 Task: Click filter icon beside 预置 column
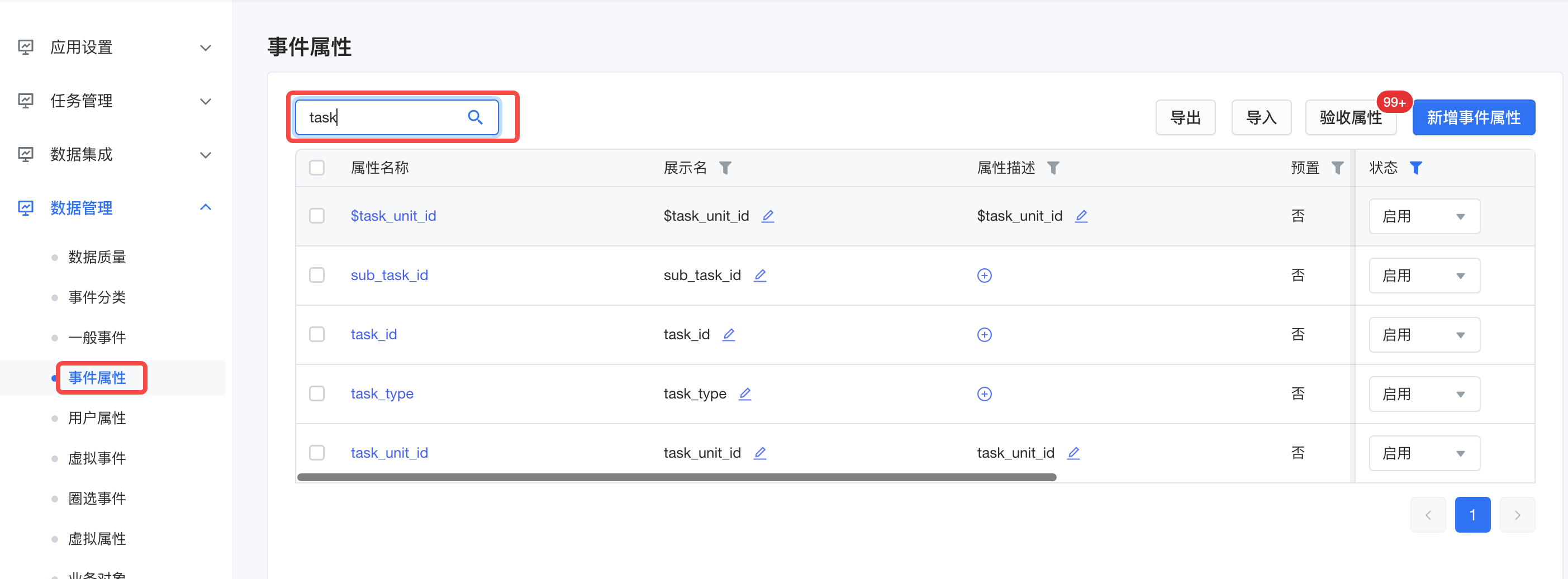tap(1337, 168)
